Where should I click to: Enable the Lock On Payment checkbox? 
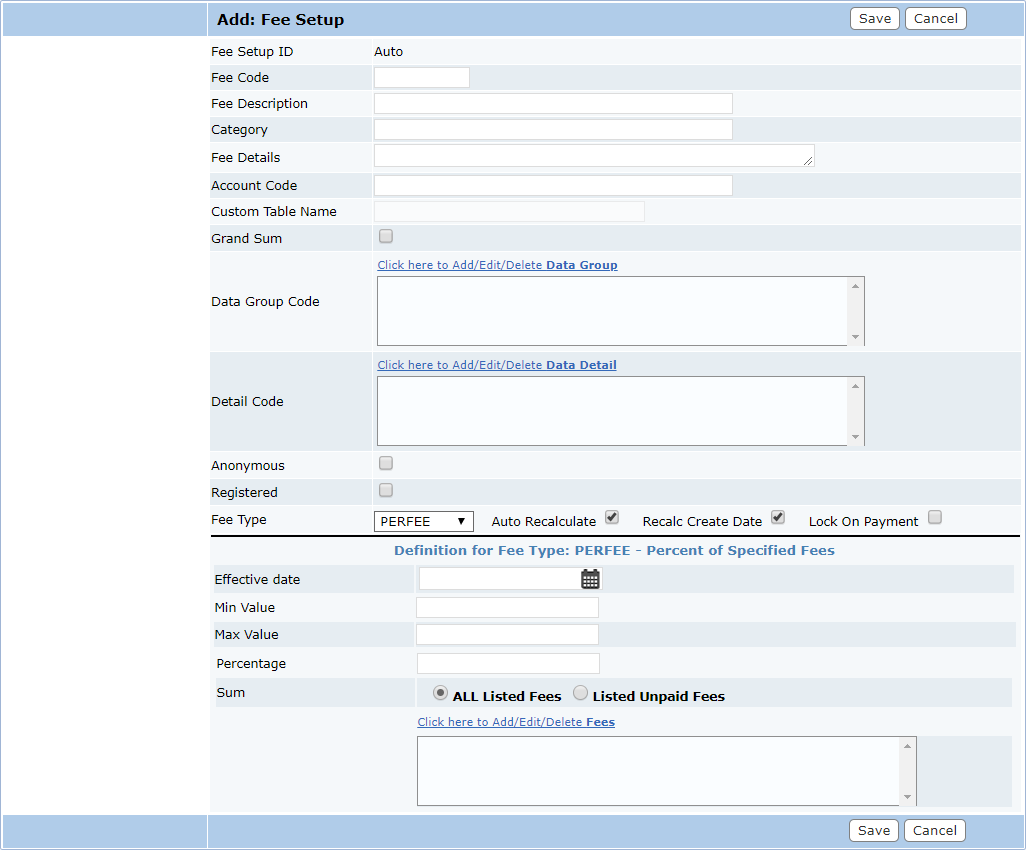pyautogui.click(x=934, y=518)
